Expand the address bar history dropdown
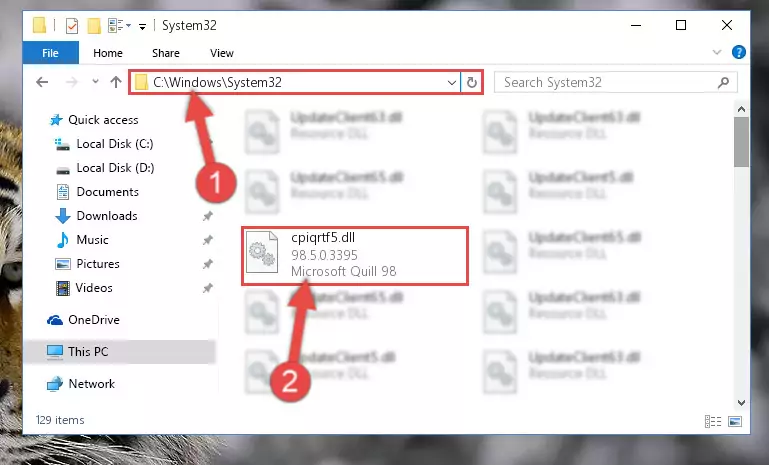 (x=452, y=82)
